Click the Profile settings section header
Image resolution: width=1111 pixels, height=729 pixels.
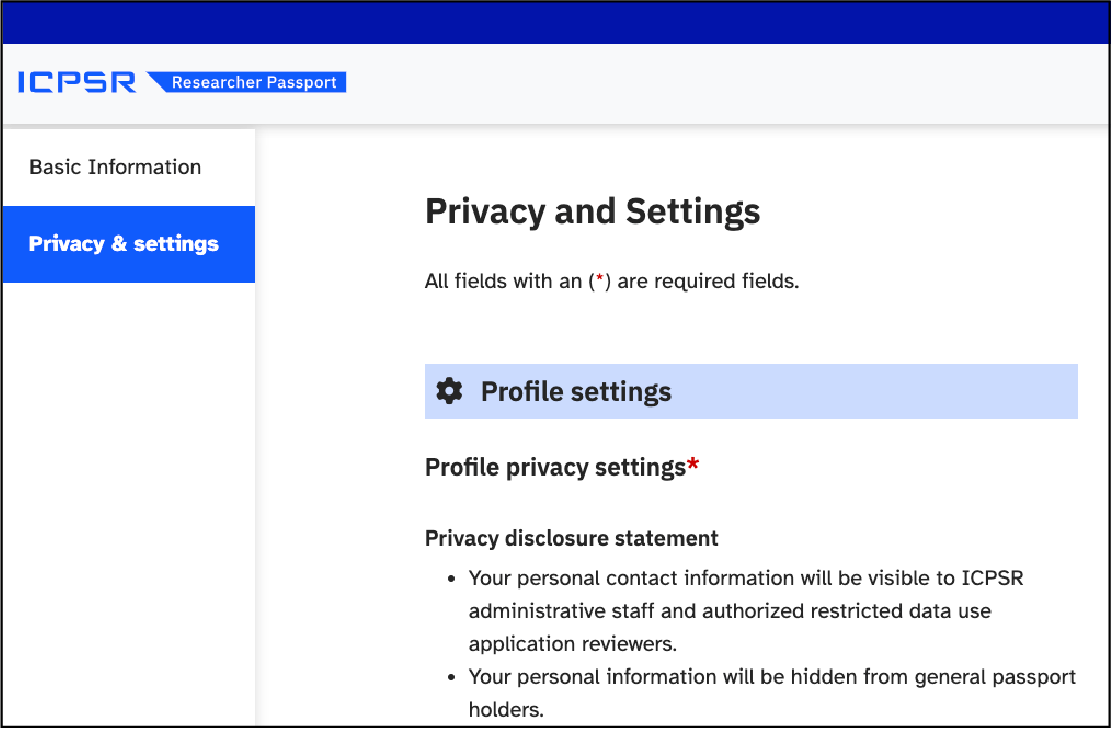click(751, 391)
